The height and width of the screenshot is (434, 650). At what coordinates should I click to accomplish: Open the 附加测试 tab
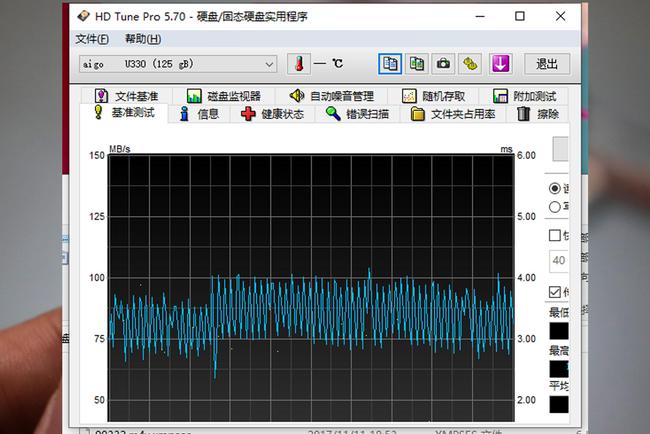coord(525,96)
